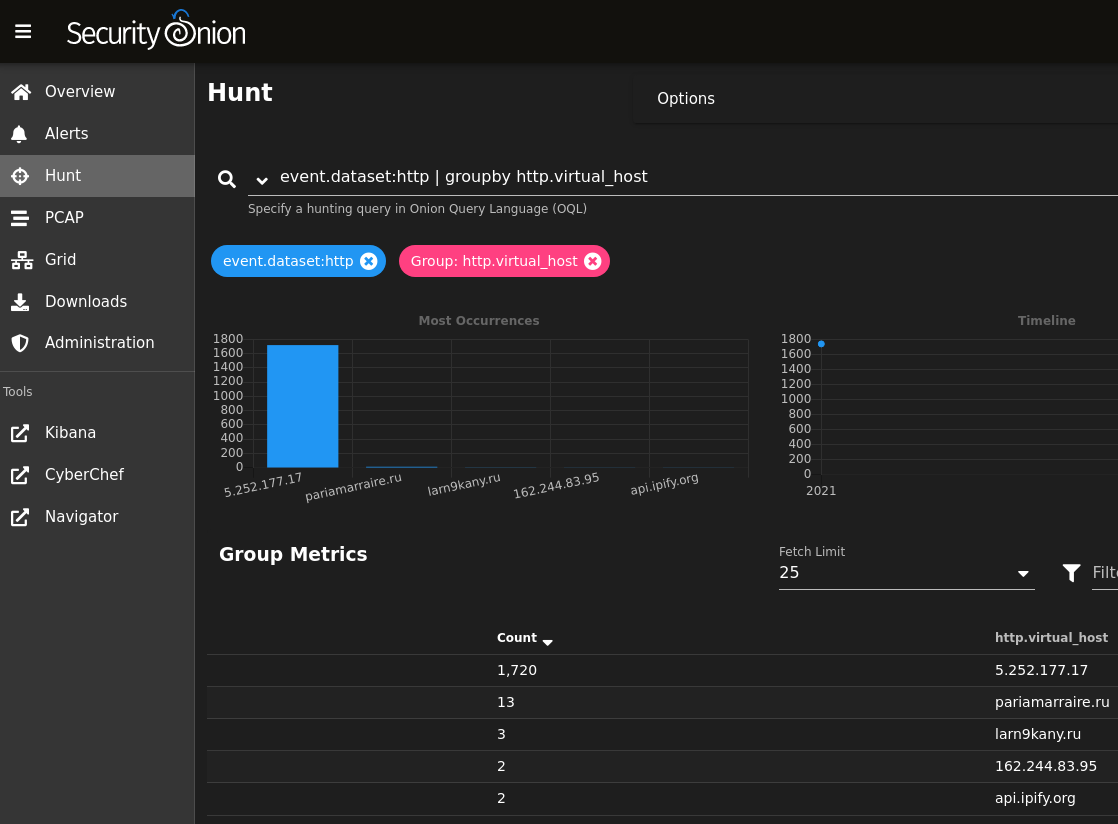
Task: Click the Timeline chart title
Action: 1047,321
